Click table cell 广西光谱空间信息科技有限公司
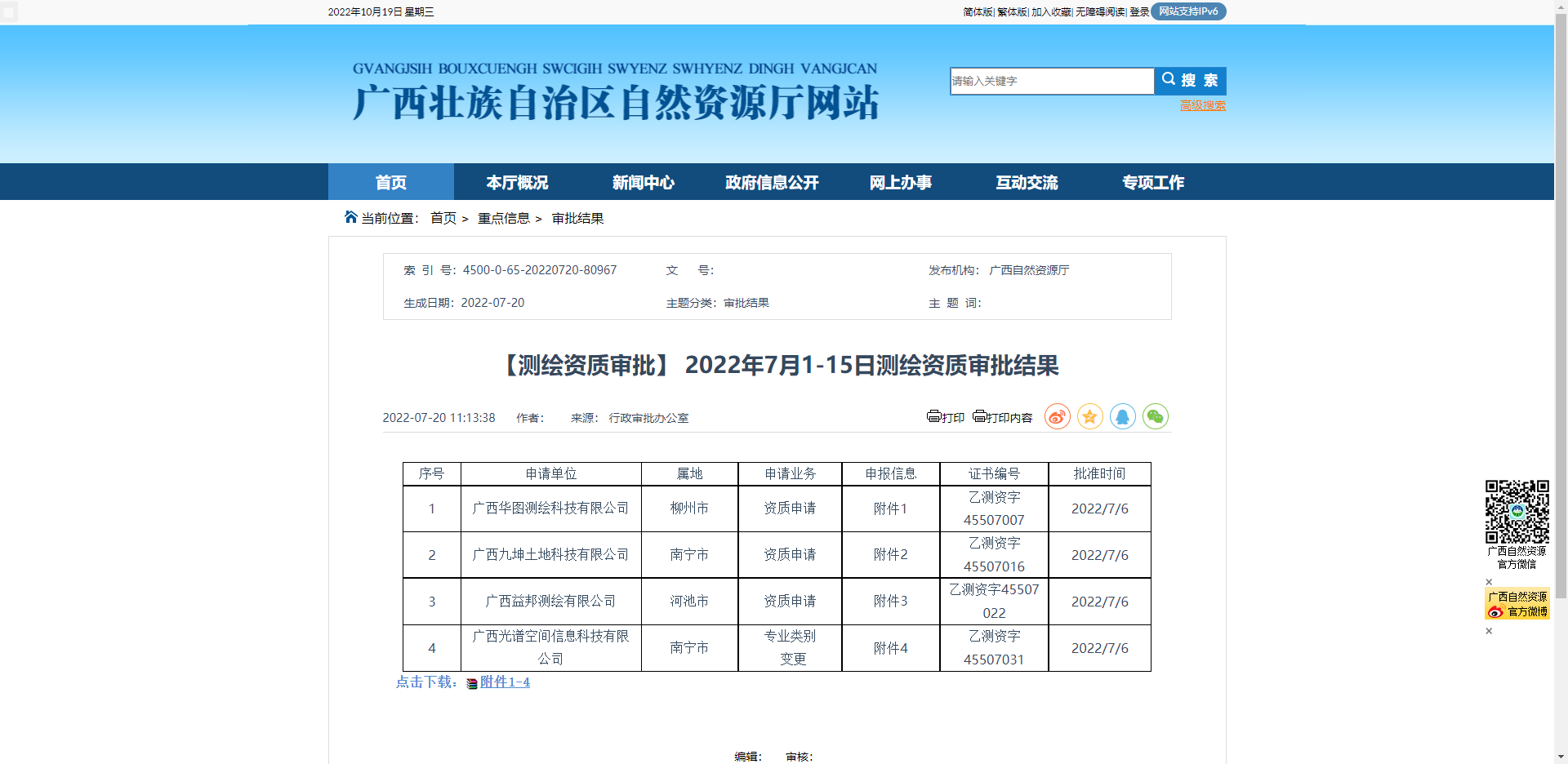The width and height of the screenshot is (1568, 764). (x=551, y=647)
